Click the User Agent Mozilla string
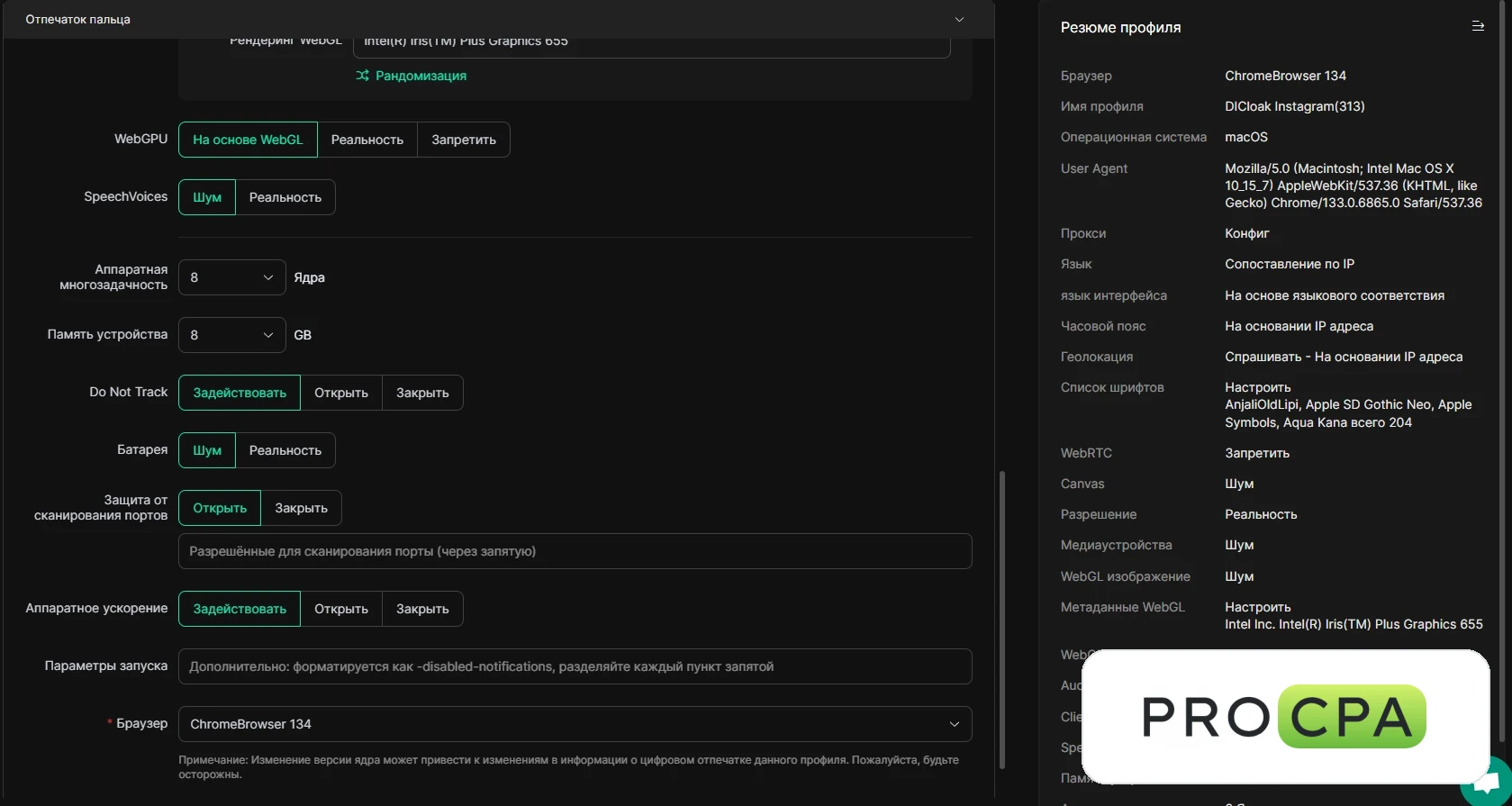 1354,186
